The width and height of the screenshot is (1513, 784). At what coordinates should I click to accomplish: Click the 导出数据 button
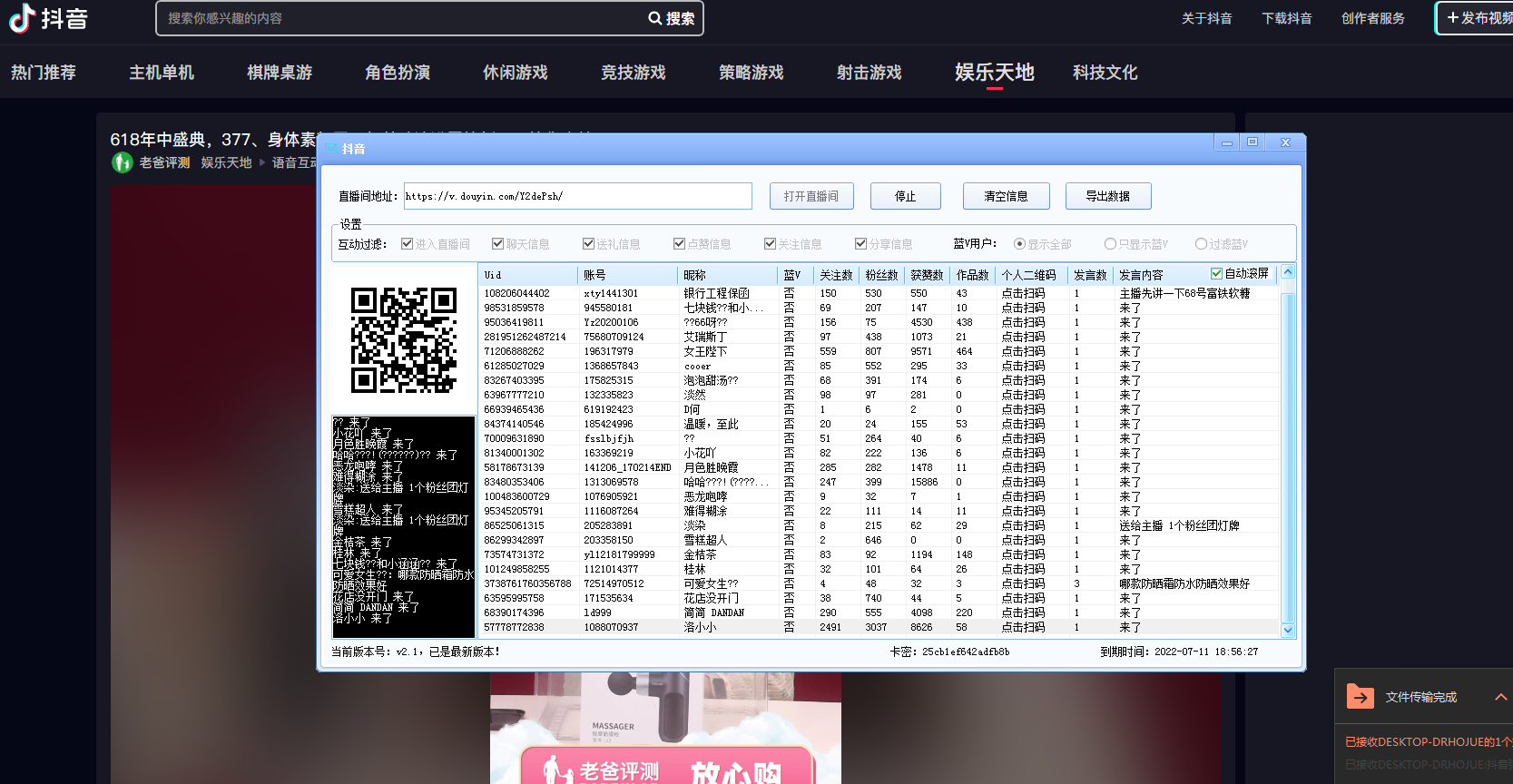click(1108, 196)
